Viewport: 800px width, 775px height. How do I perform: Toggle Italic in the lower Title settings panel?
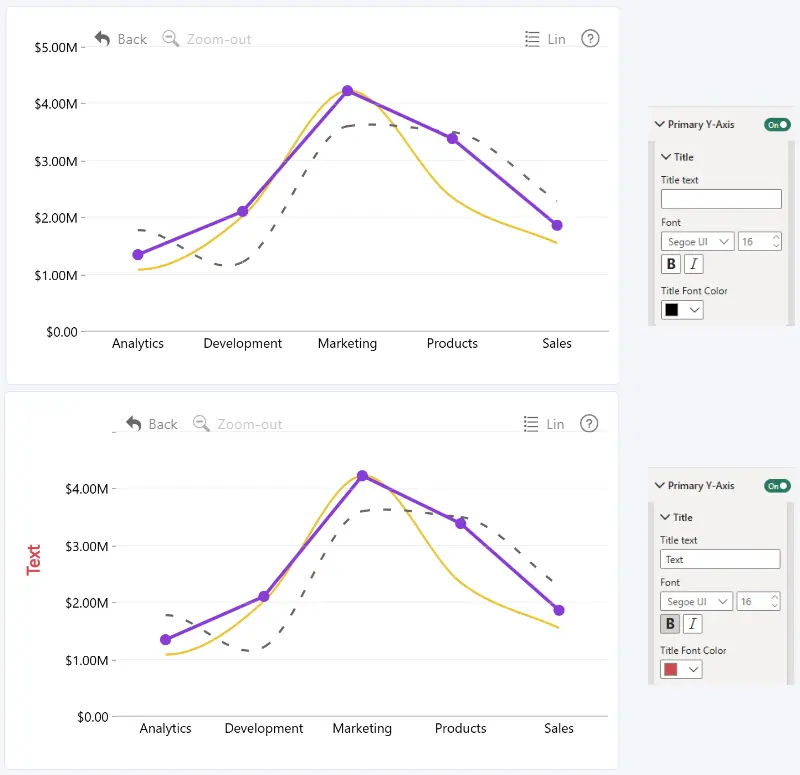coord(692,623)
